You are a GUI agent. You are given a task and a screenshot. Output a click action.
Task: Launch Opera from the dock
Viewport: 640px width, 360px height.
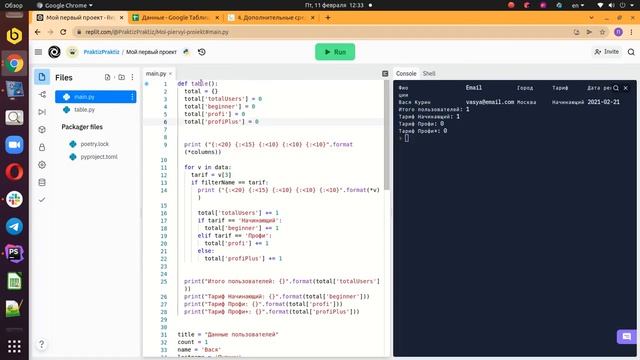[14, 172]
